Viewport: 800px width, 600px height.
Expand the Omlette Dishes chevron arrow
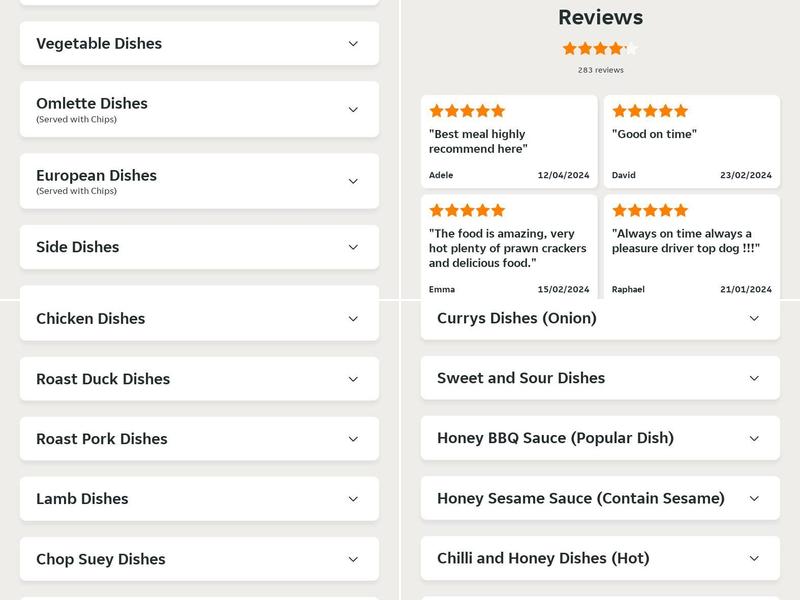click(353, 110)
